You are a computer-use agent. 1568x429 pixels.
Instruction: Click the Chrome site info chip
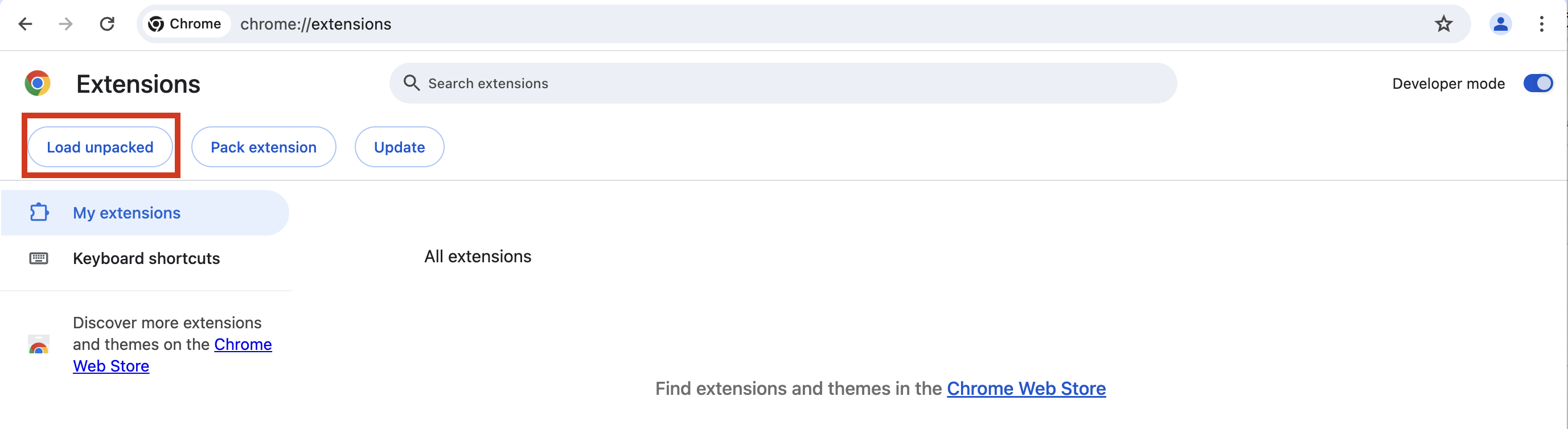click(x=185, y=24)
